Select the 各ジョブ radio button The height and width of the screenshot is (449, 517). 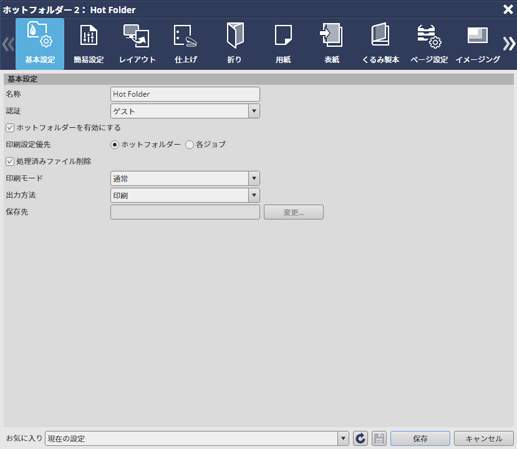pos(189,145)
